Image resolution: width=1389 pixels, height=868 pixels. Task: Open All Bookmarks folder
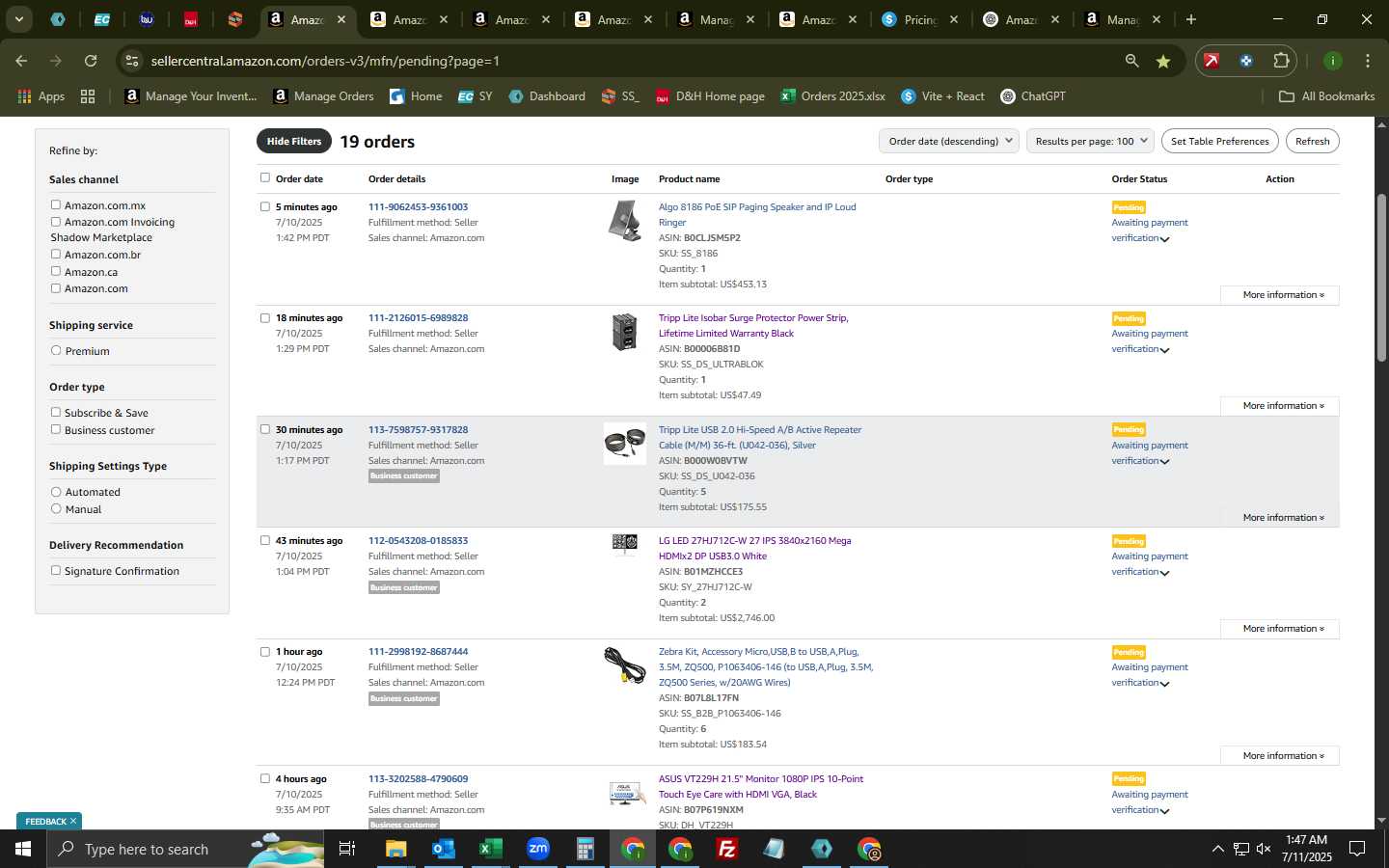[x=1326, y=96]
